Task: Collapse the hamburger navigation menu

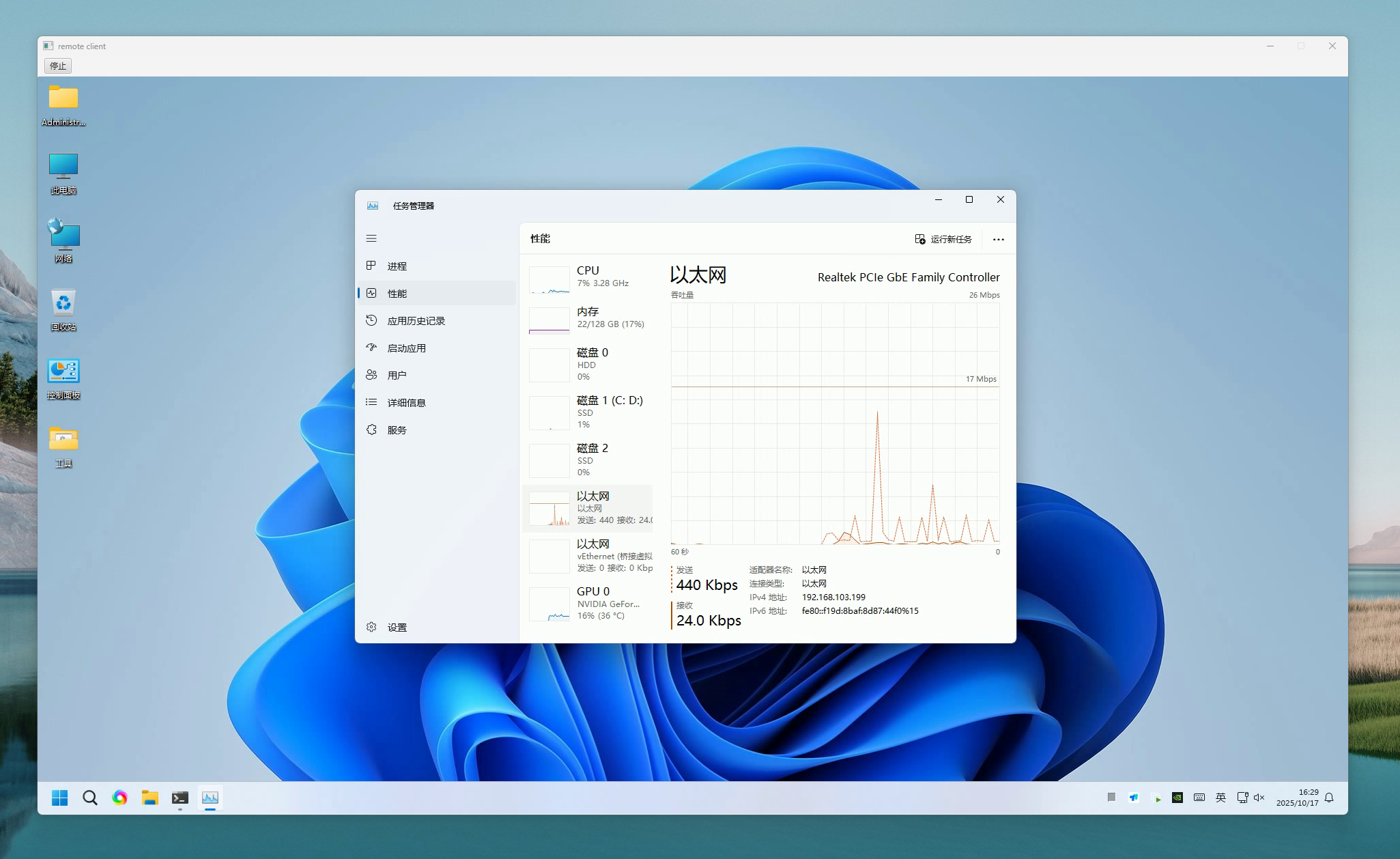Action: coord(371,238)
